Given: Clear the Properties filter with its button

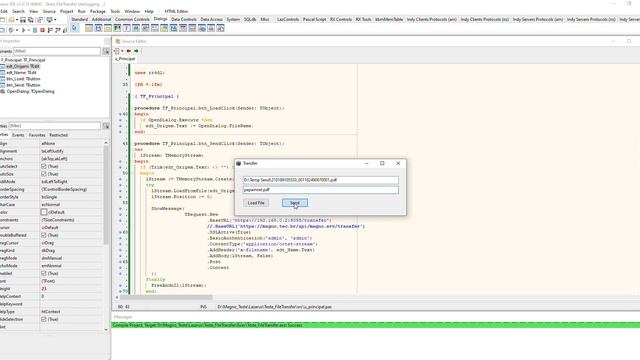Looking at the screenshot, I should [x=106, y=126].
